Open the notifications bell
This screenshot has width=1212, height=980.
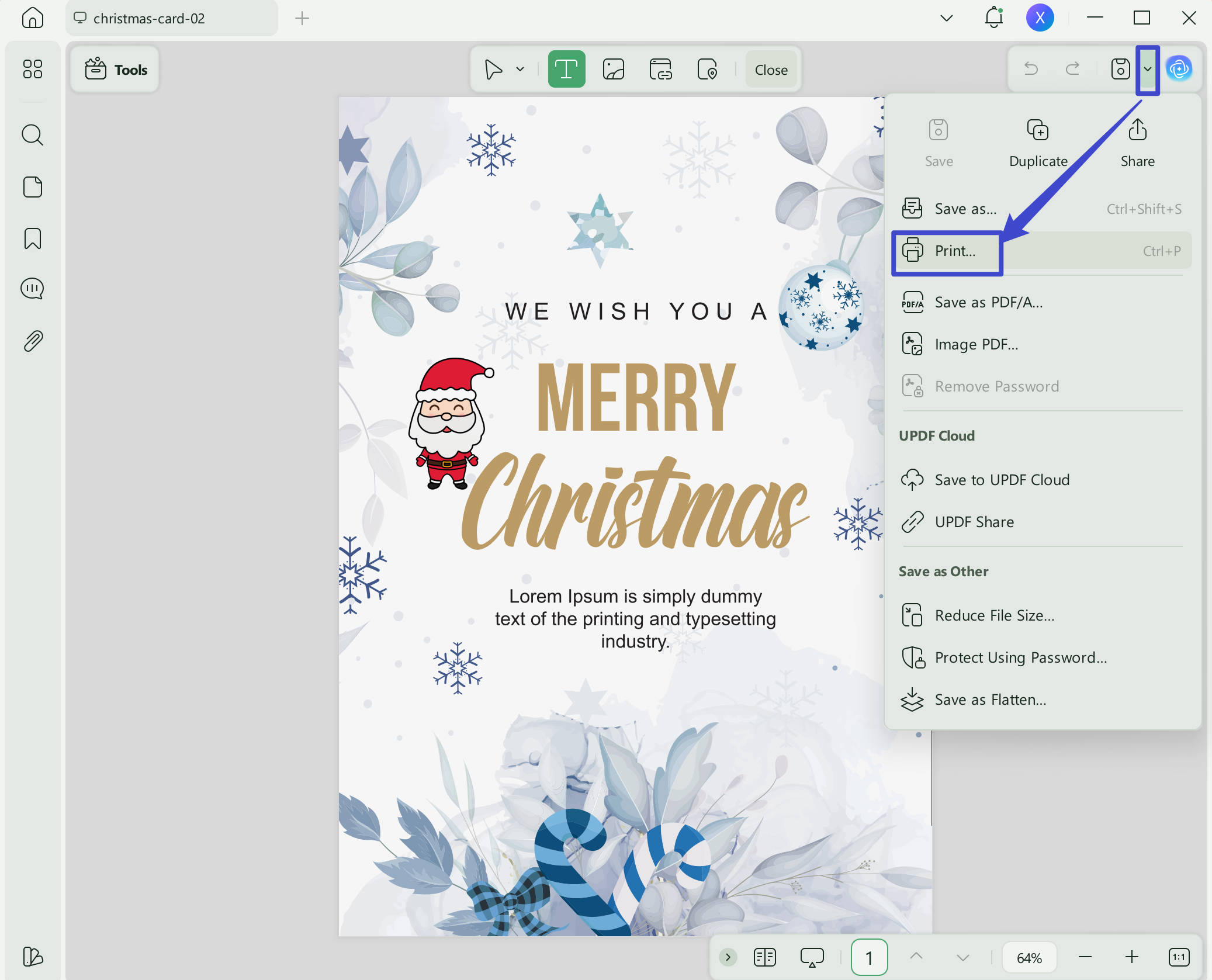point(994,18)
